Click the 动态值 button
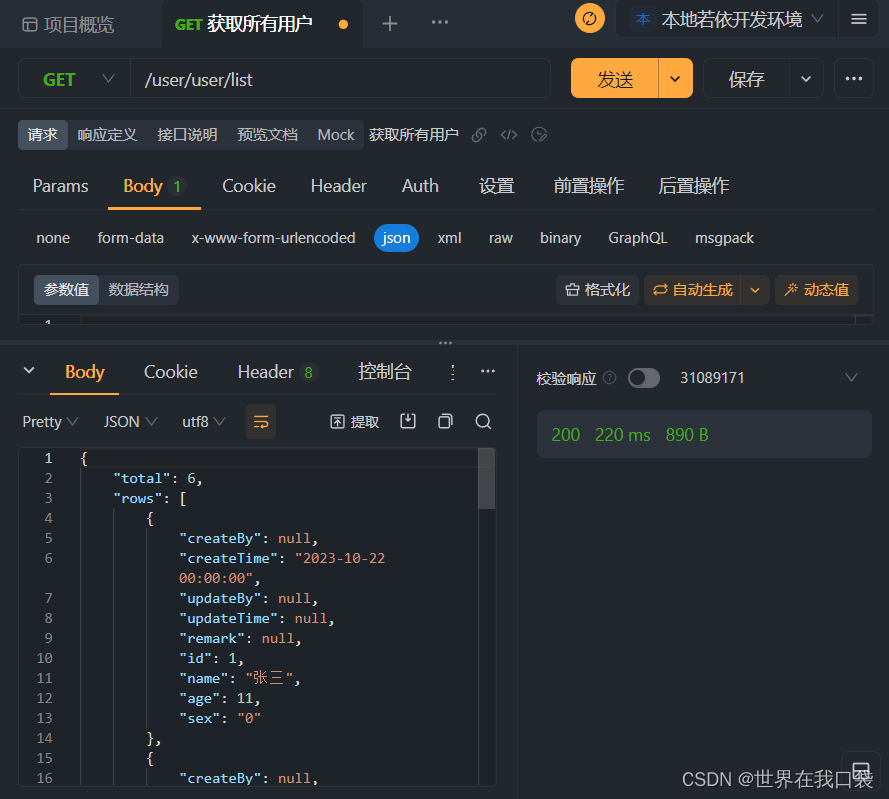Viewport: 889px width, 799px height. pos(816,290)
